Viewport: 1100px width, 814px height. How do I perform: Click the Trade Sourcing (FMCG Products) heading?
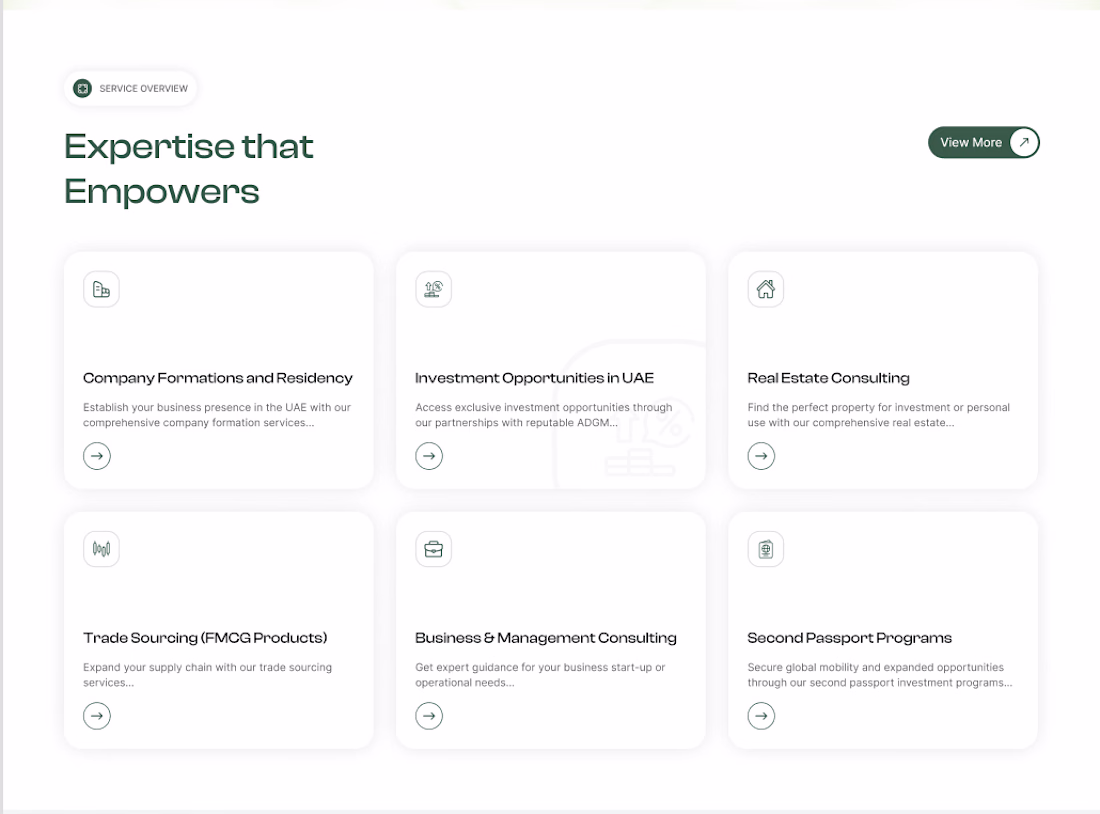tap(205, 638)
